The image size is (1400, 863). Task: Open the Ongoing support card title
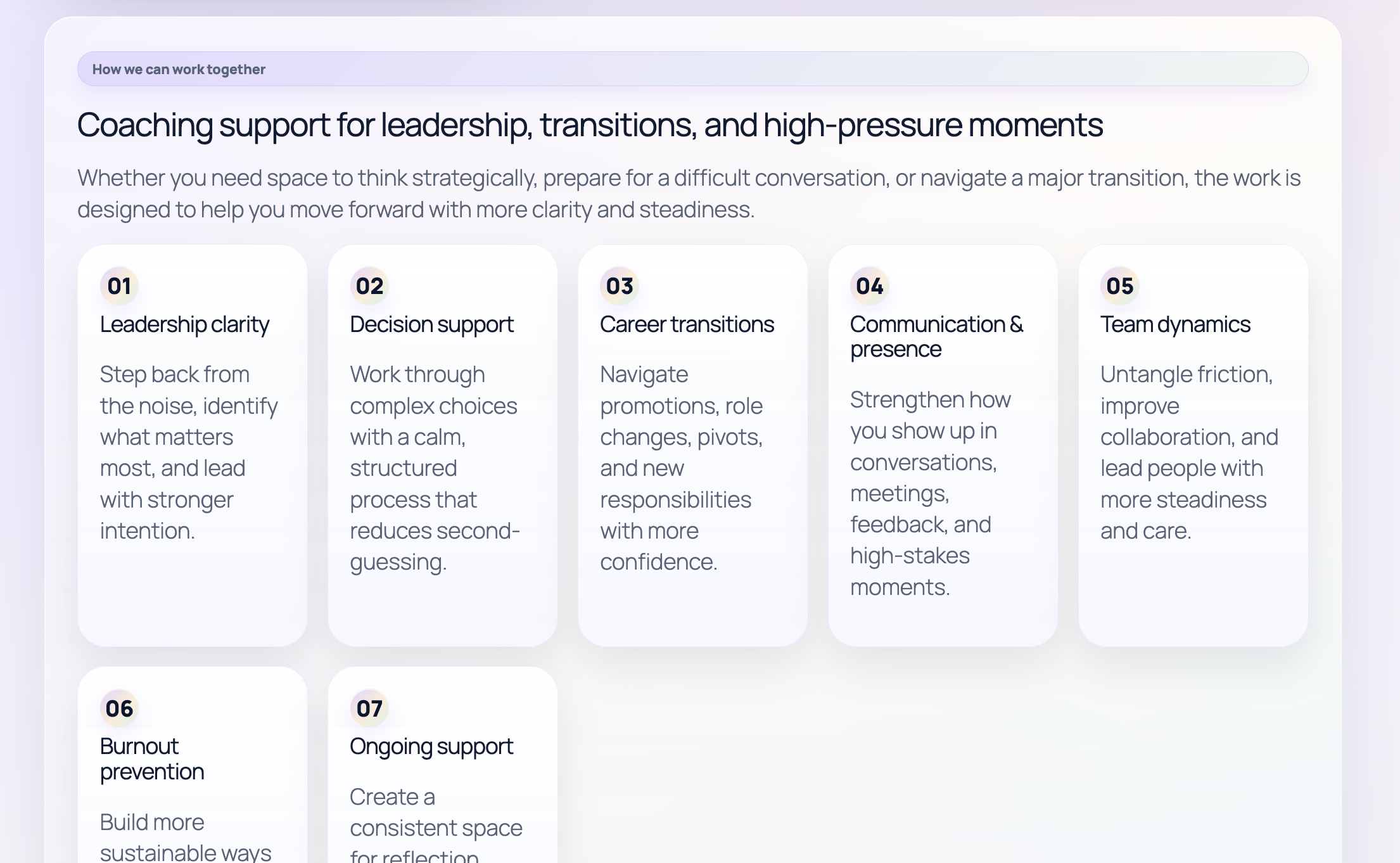[x=431, y=746]
